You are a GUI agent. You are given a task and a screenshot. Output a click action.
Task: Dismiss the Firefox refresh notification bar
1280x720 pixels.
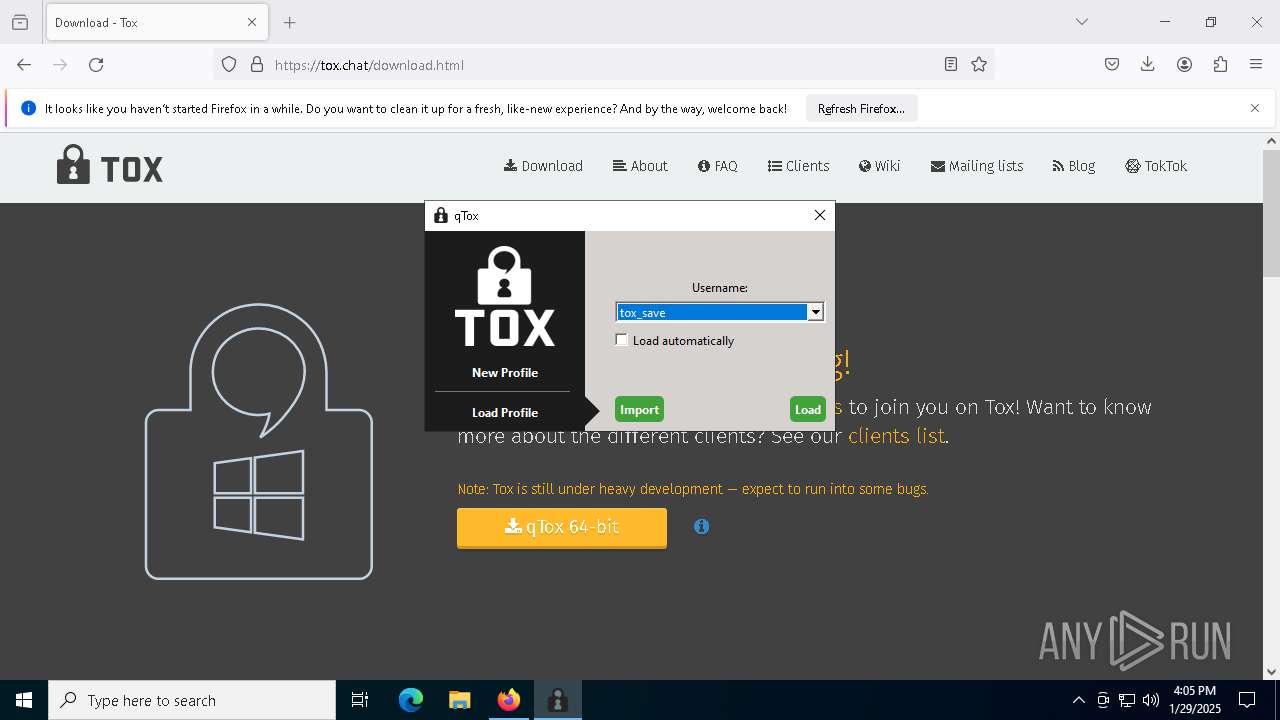1255,108
